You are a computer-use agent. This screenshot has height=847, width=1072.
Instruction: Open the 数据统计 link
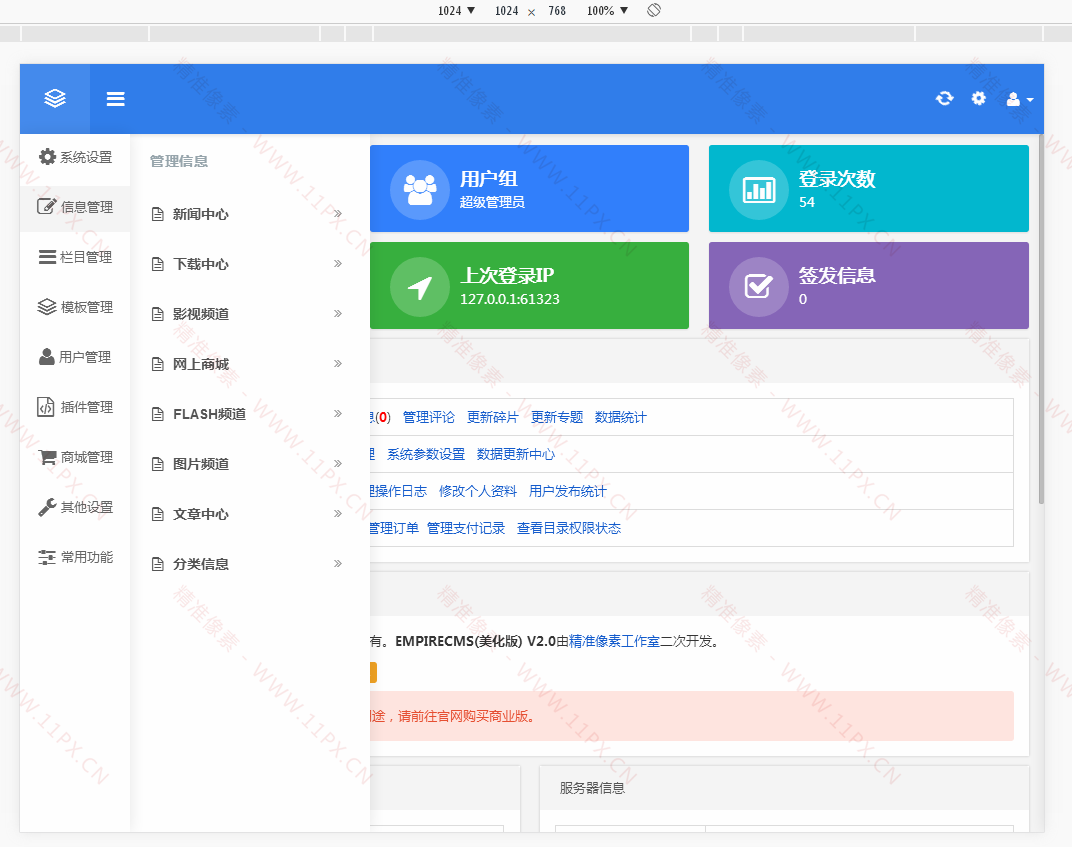click(621, 417)
